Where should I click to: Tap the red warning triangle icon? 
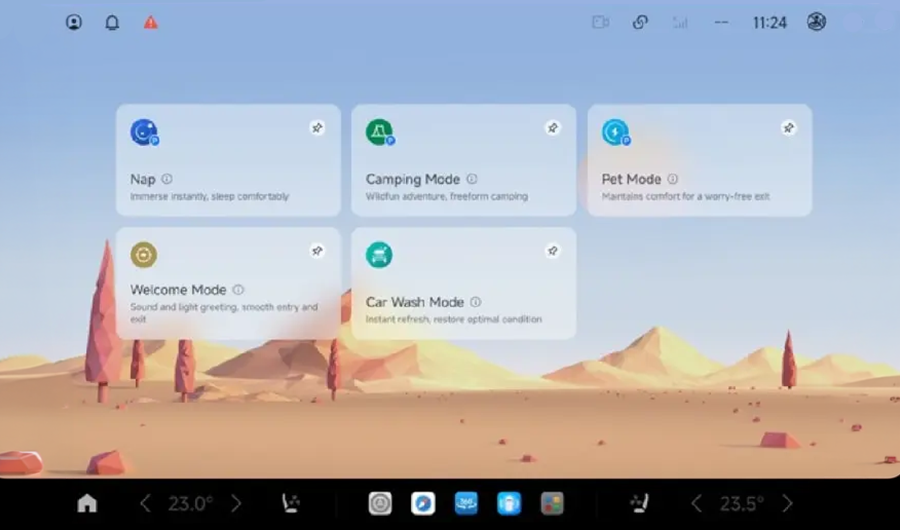pos(150,22)
